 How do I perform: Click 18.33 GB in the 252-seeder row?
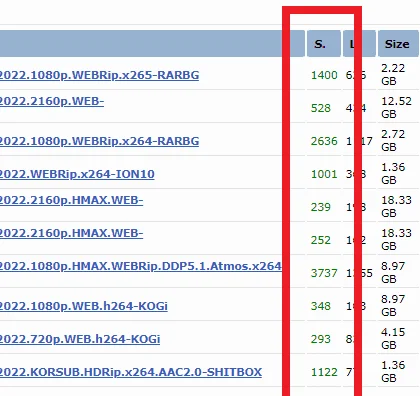click(396, 240)
